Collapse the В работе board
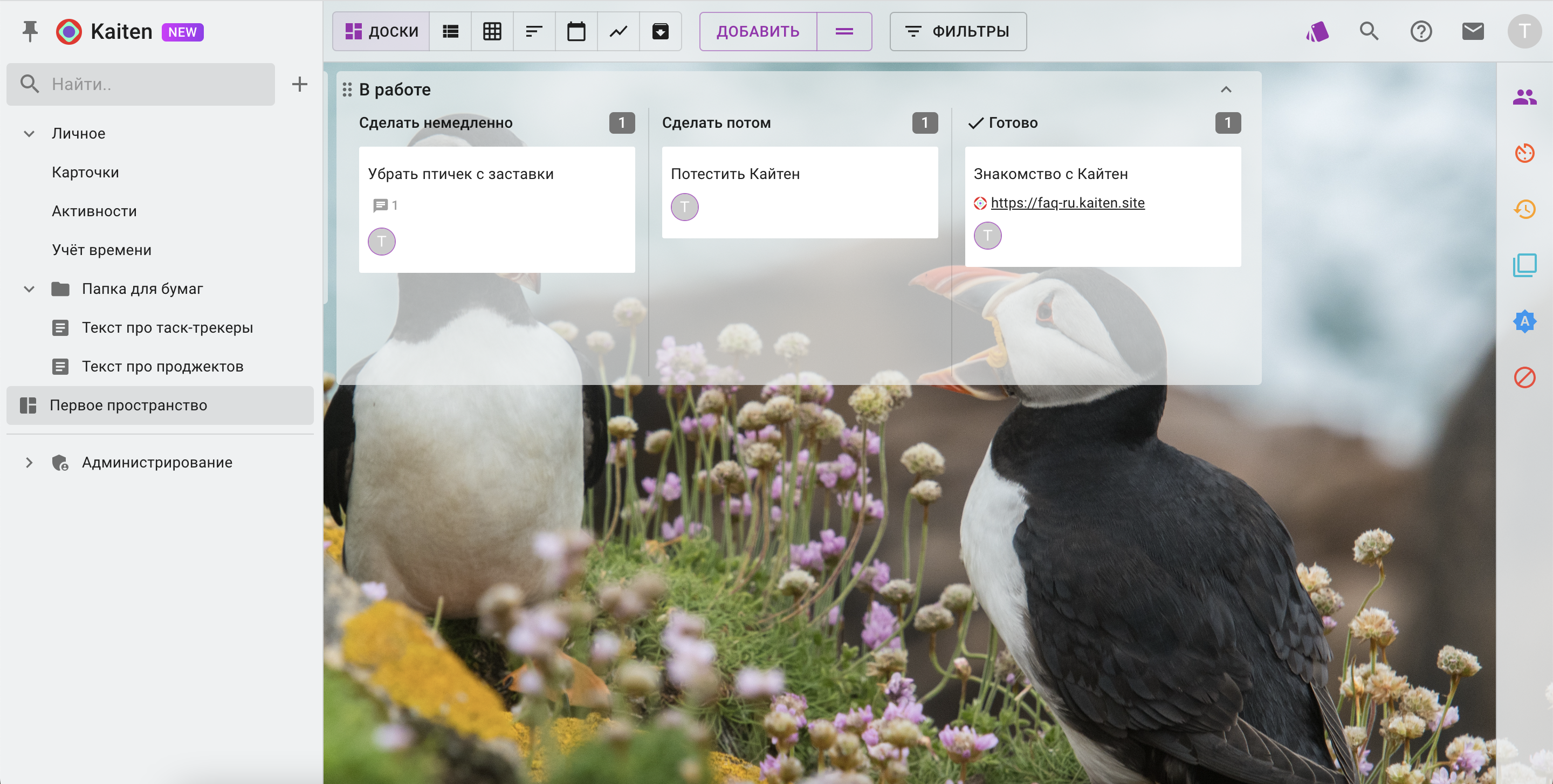Viewport: 1553px width, 784px height. click(x=1226, y=90)
